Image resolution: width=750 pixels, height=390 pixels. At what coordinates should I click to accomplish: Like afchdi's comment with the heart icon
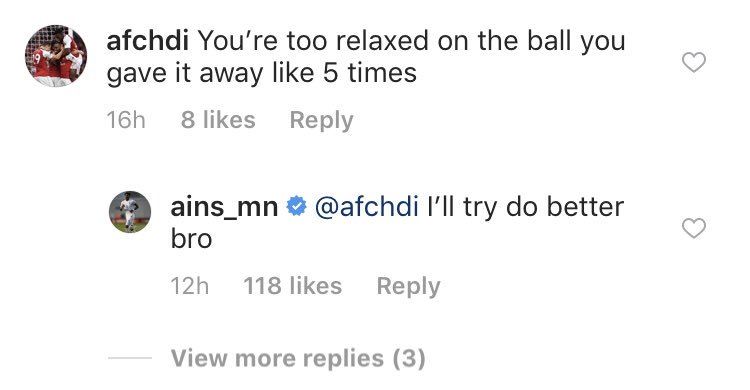[694, 62]
